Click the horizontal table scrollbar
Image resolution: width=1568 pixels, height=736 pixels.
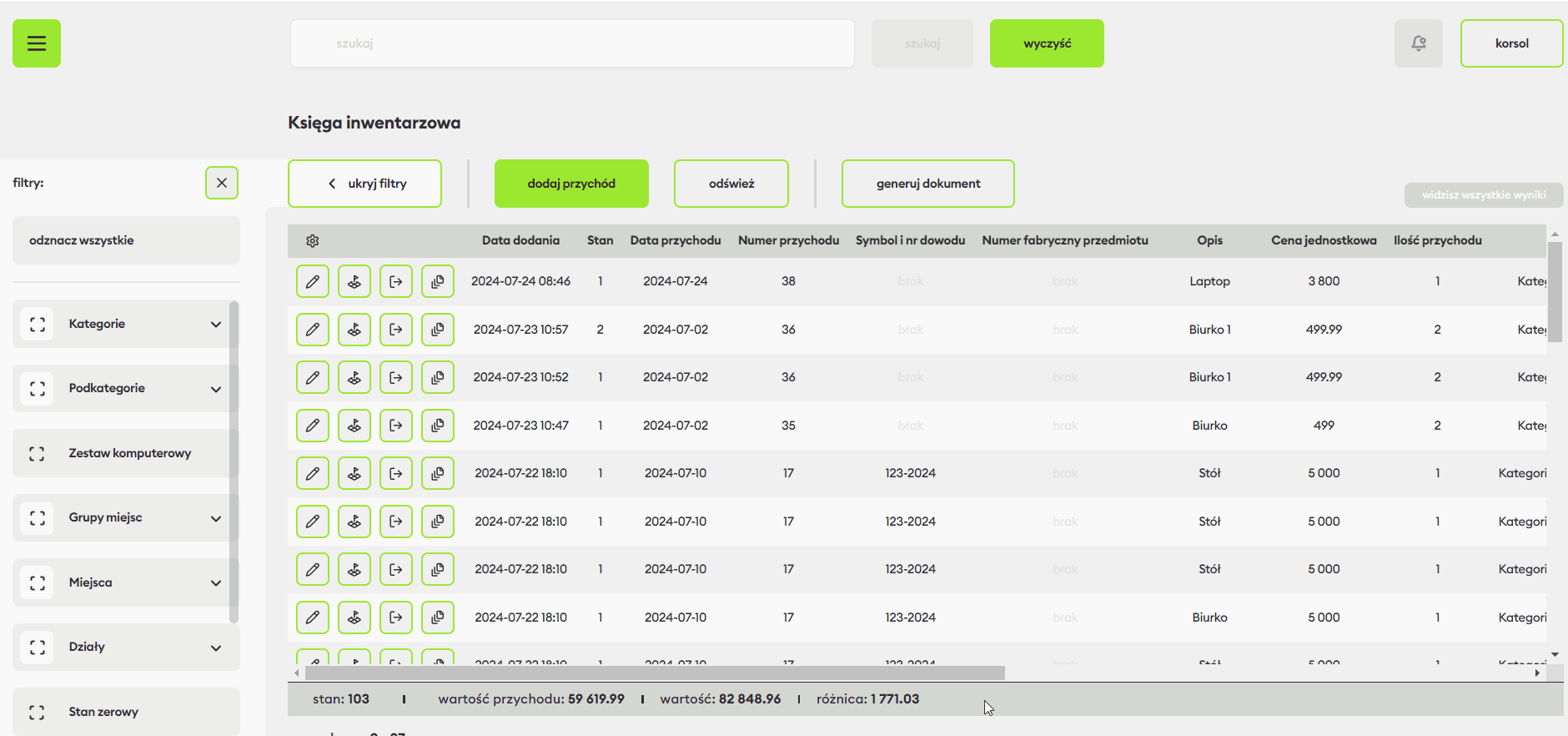[655, 673]
